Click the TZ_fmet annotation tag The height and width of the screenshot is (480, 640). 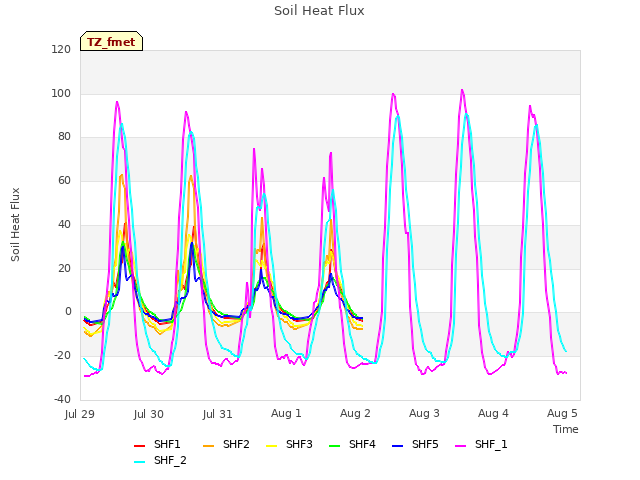click(111, 41)
